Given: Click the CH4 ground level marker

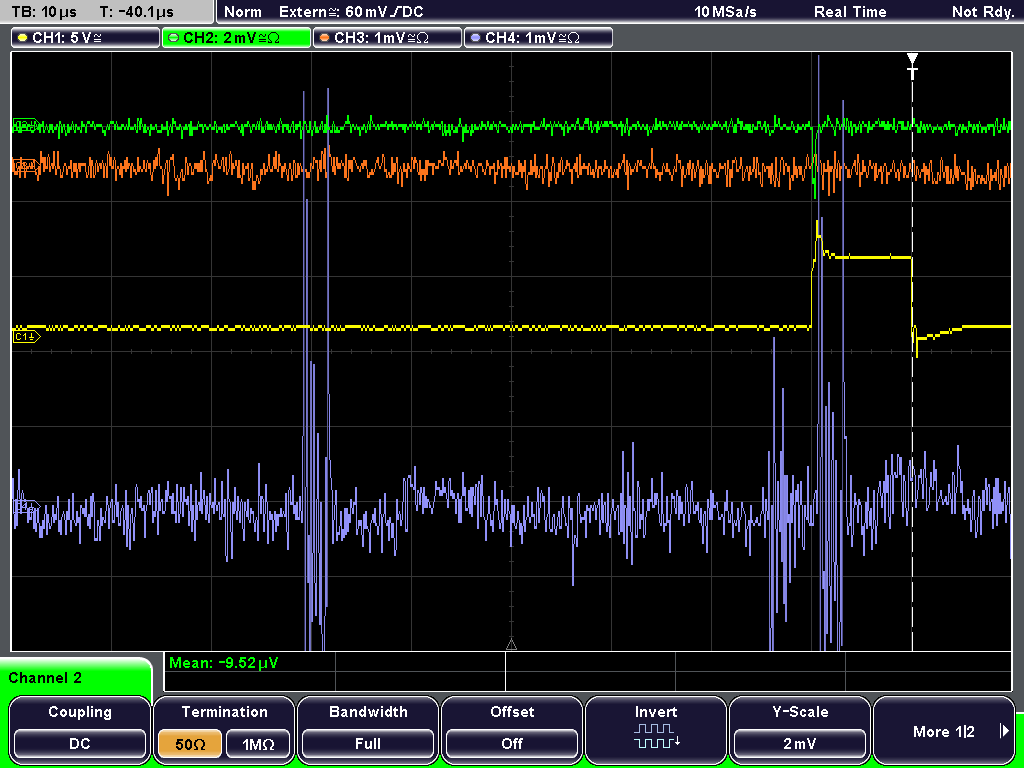Looking at the screenshot, I should coord(26,506).
